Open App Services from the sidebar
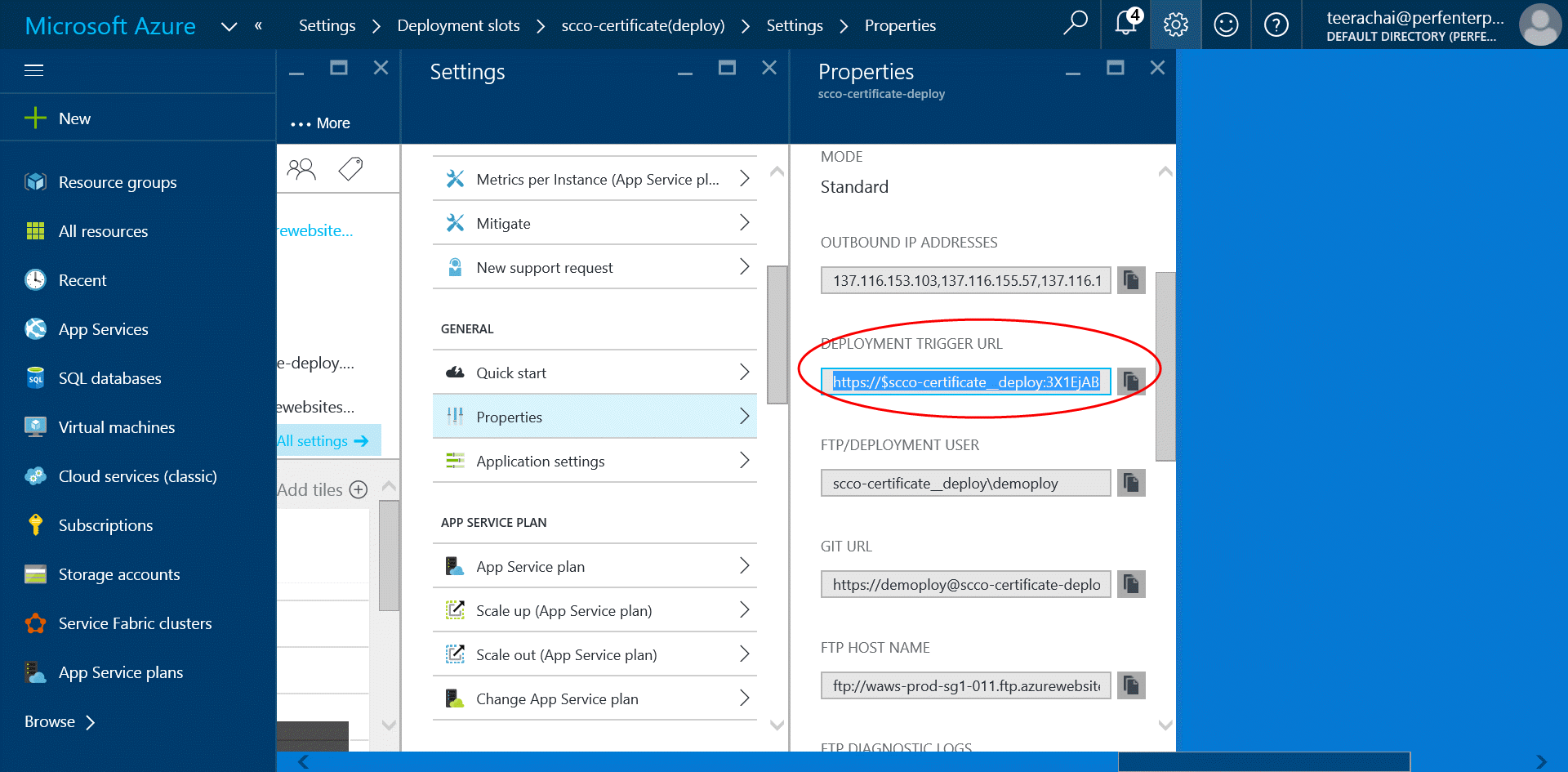The width and height of the screenshot is (1568, 772). pyautogui.click(x=103, y=329)
